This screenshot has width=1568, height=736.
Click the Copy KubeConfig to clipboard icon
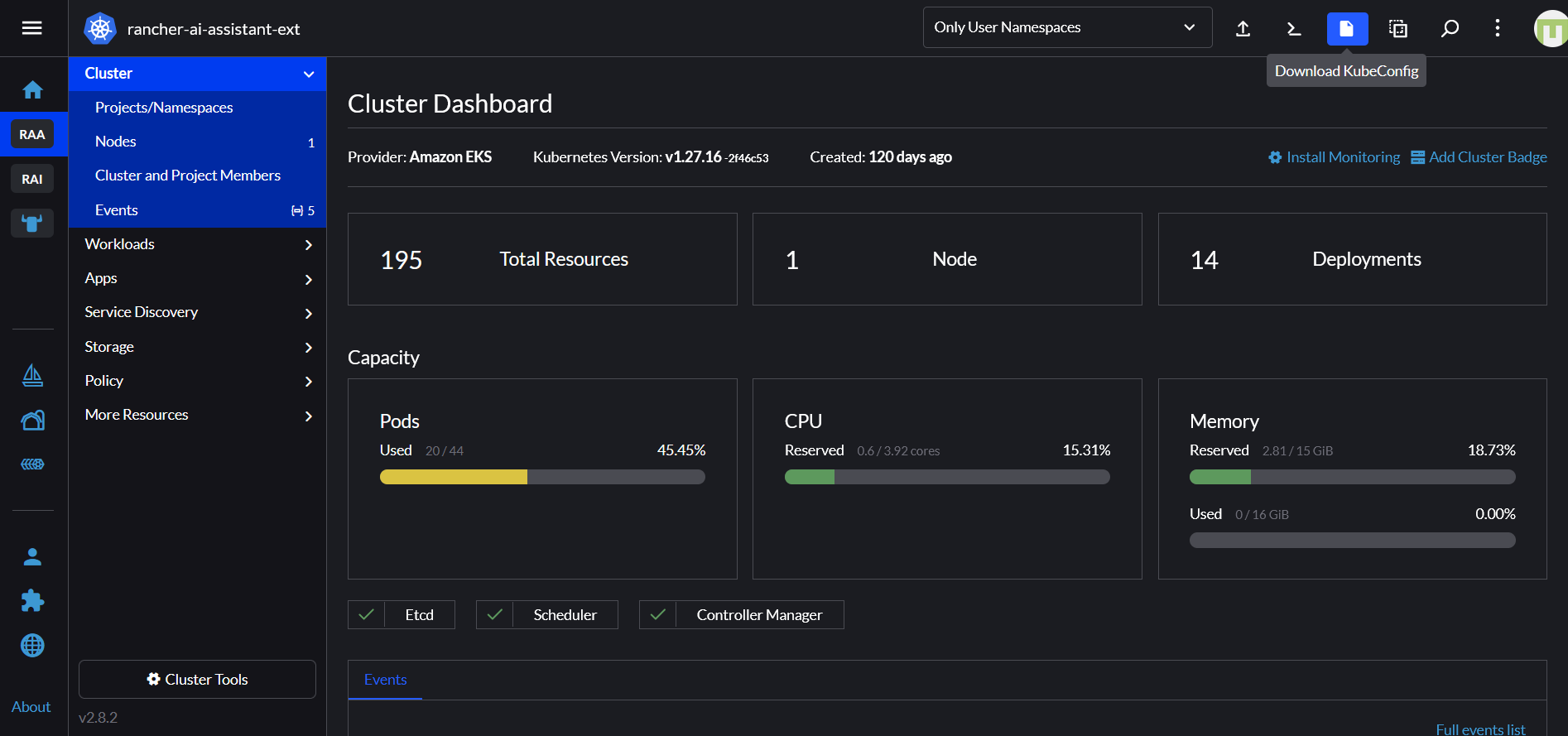(1398, 29)
